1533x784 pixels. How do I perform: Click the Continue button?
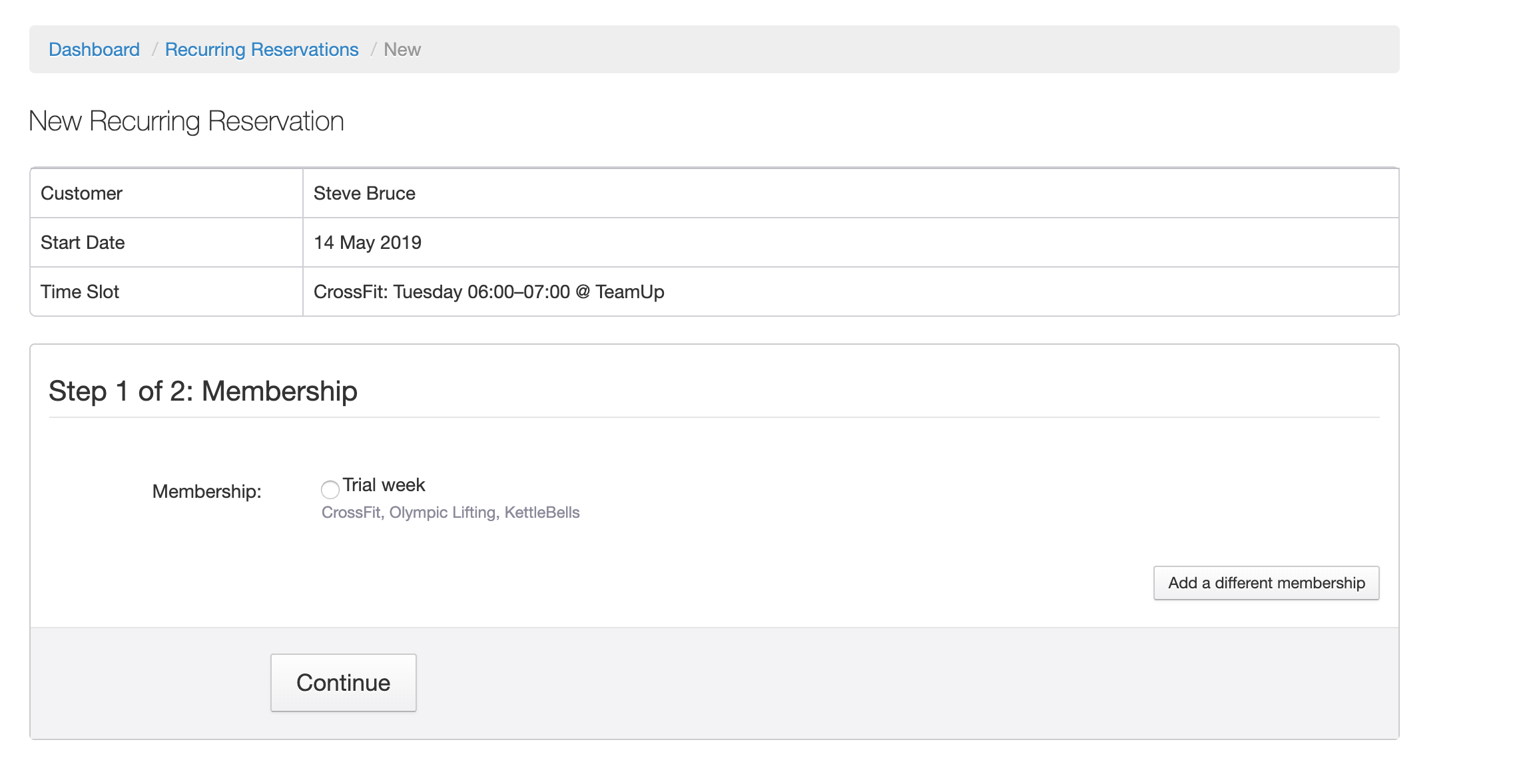[343, 683]
